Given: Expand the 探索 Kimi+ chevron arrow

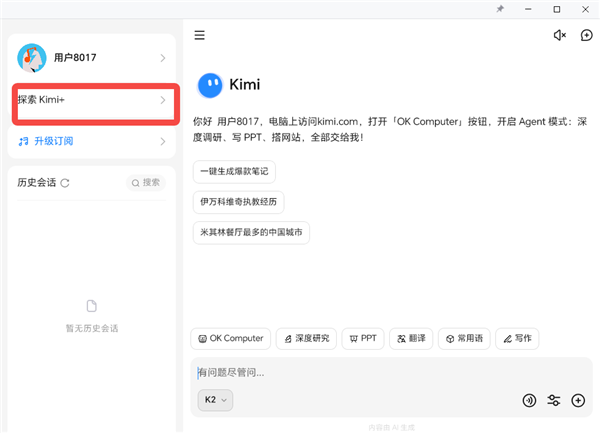Looking at the screenshot, I should click(163, 100).
